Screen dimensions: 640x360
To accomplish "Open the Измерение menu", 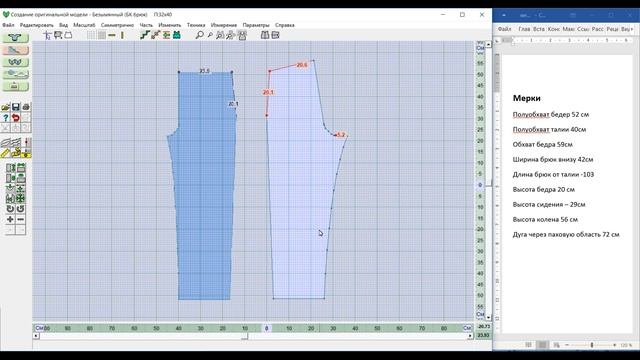I will pos(224,25).
